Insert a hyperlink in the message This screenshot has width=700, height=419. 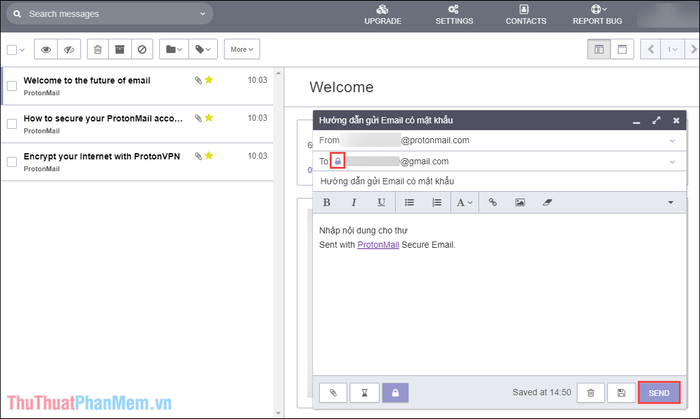click(x=492, y=203)
